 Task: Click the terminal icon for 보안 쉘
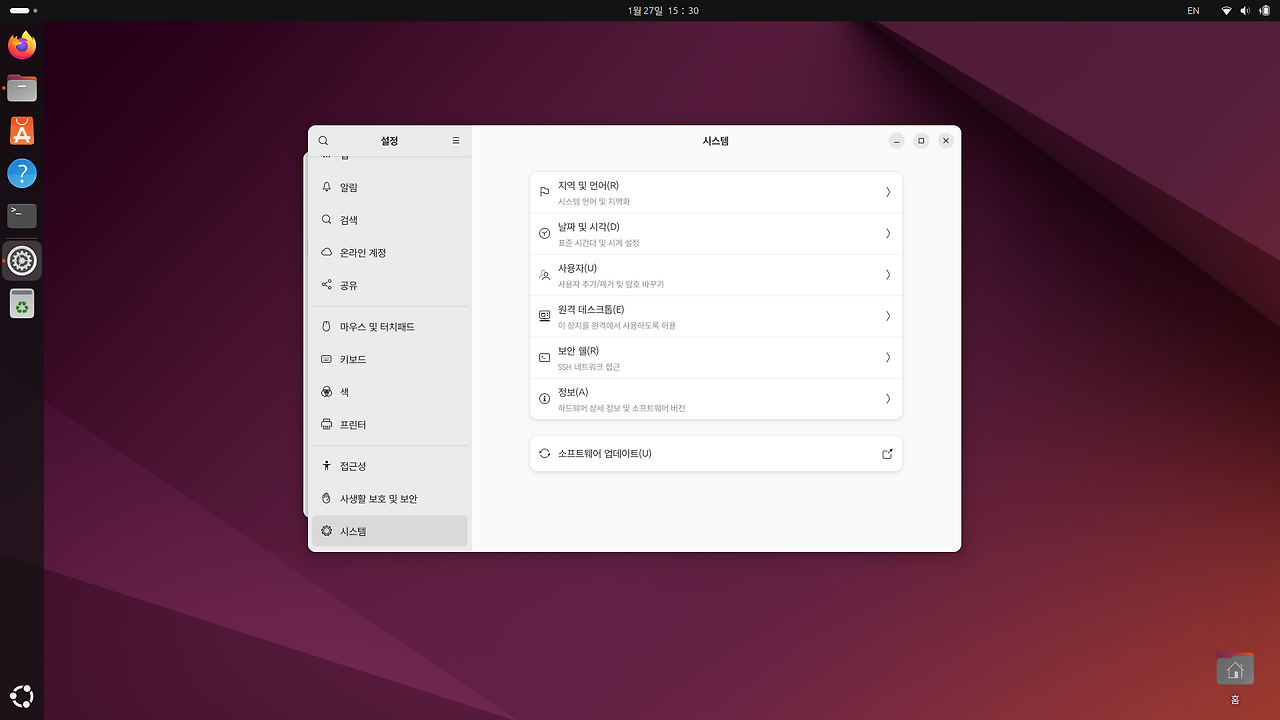click(544, 357)
